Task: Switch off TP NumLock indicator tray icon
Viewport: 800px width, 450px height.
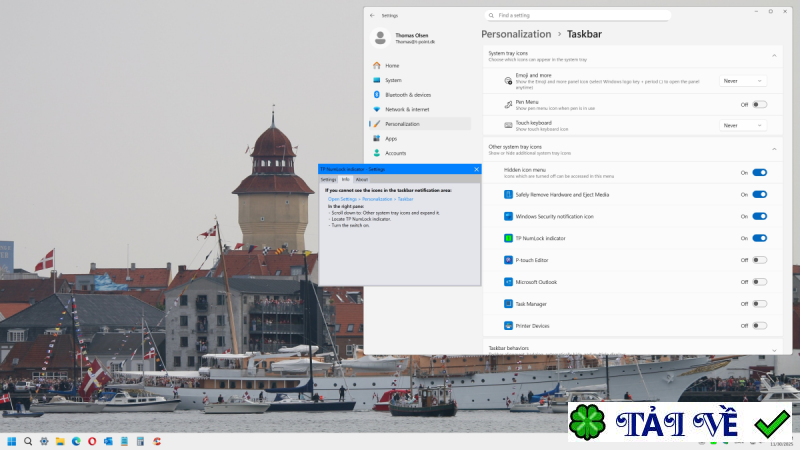Action: pyautogui.click(x=759, y=238)
